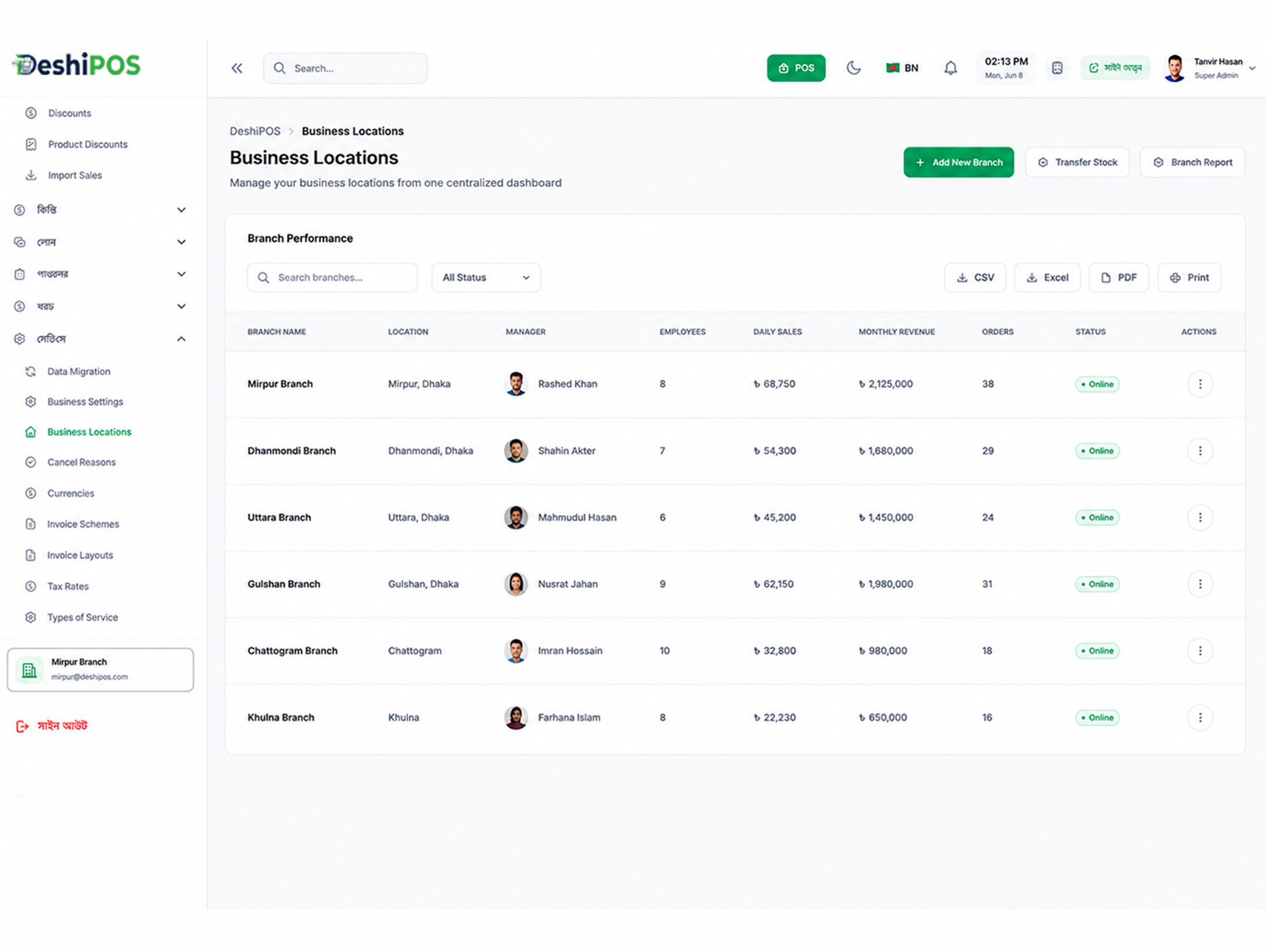Open actions menu for Gulshan Branch

coord(1200,585)
